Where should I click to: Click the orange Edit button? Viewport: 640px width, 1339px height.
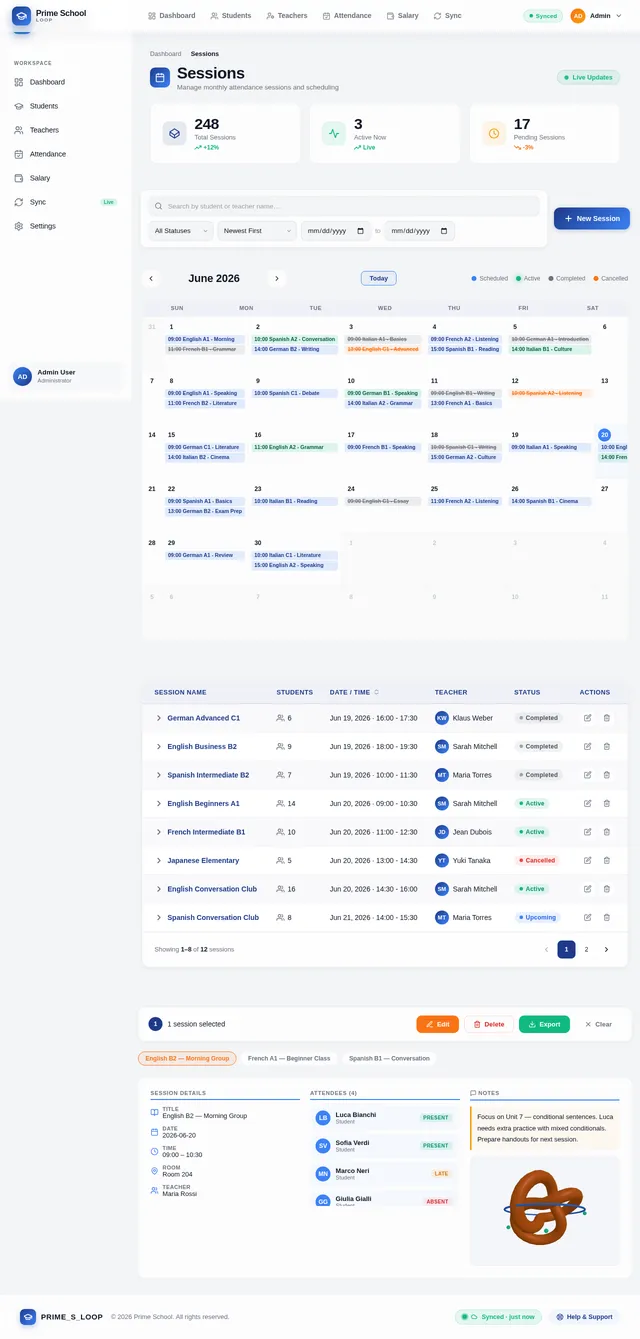(x=437, y=1024)
